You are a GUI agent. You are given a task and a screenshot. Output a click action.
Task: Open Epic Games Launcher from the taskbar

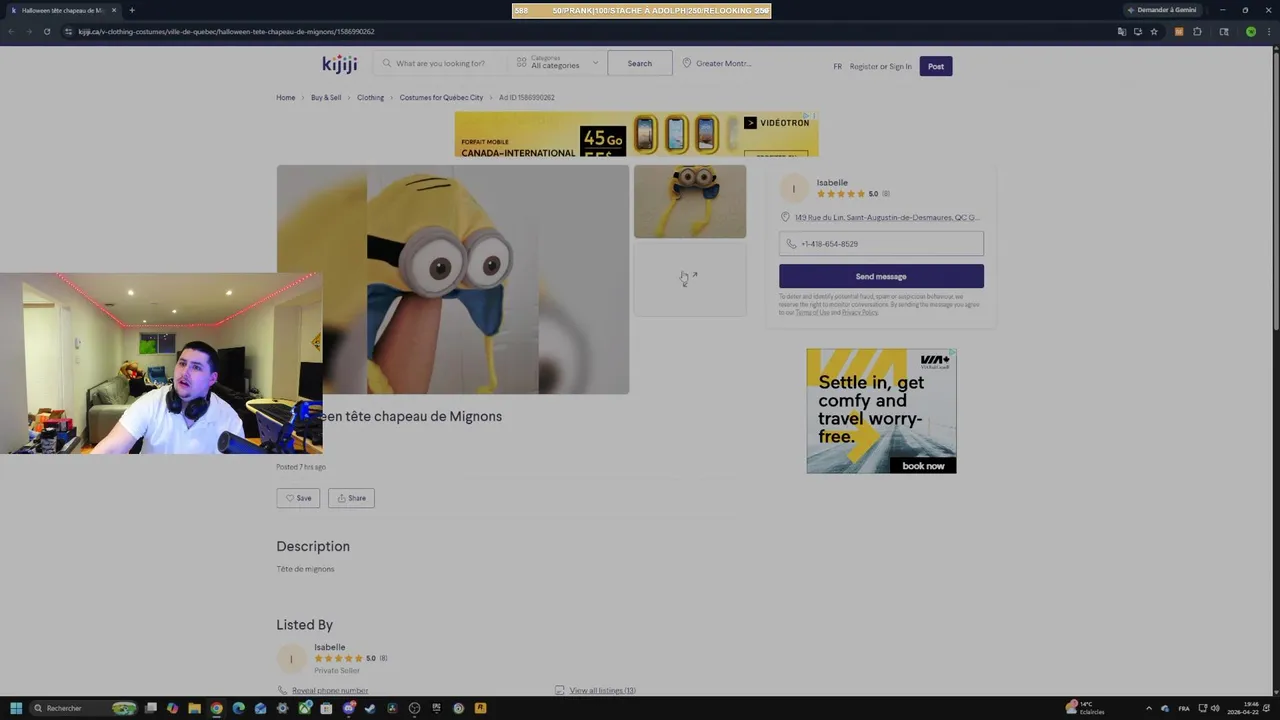pyautogui.click(x=436, y=708)
